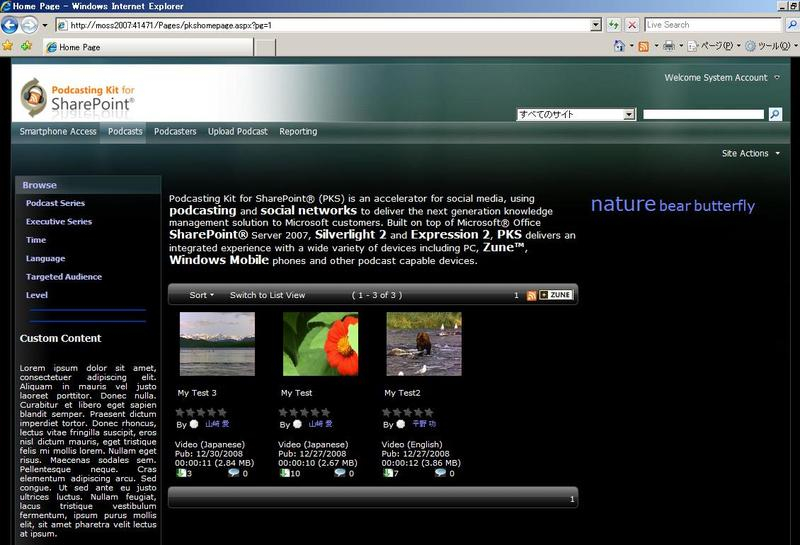Click the IE Home toolbar icon
This screenshot has height=545, width=800.
click(x=618, y=46)
